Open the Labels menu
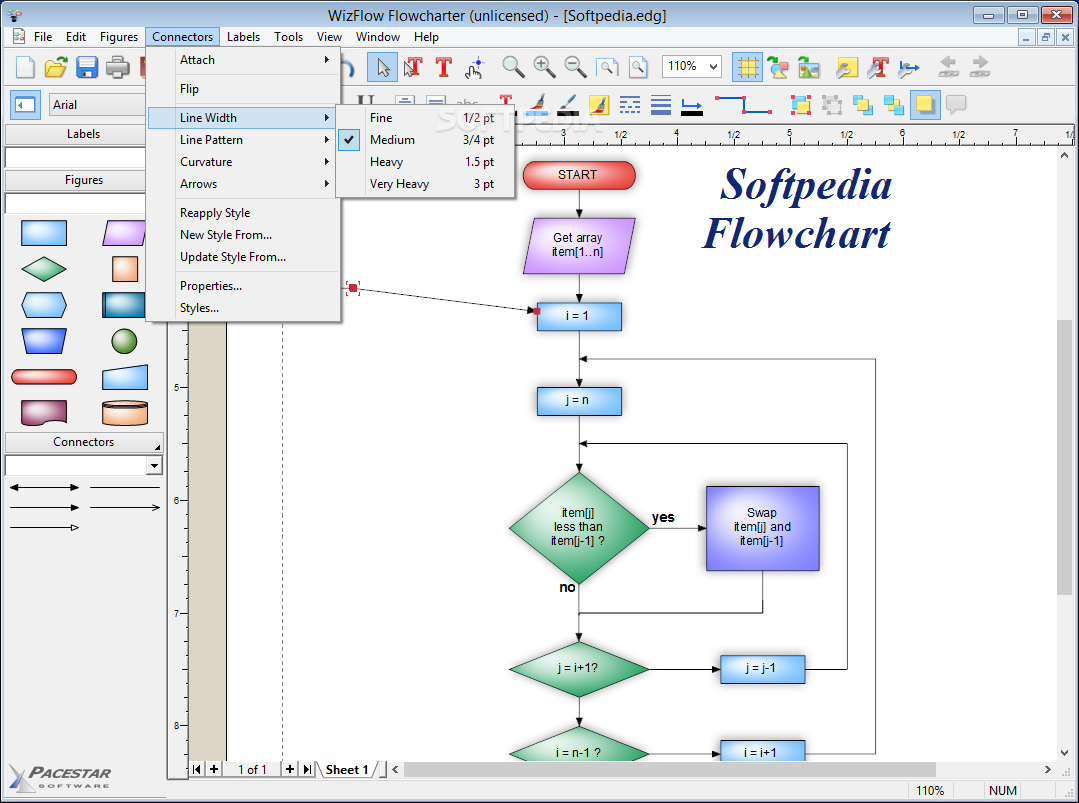Screen dimensions: 1079x803 coord(244,36)
